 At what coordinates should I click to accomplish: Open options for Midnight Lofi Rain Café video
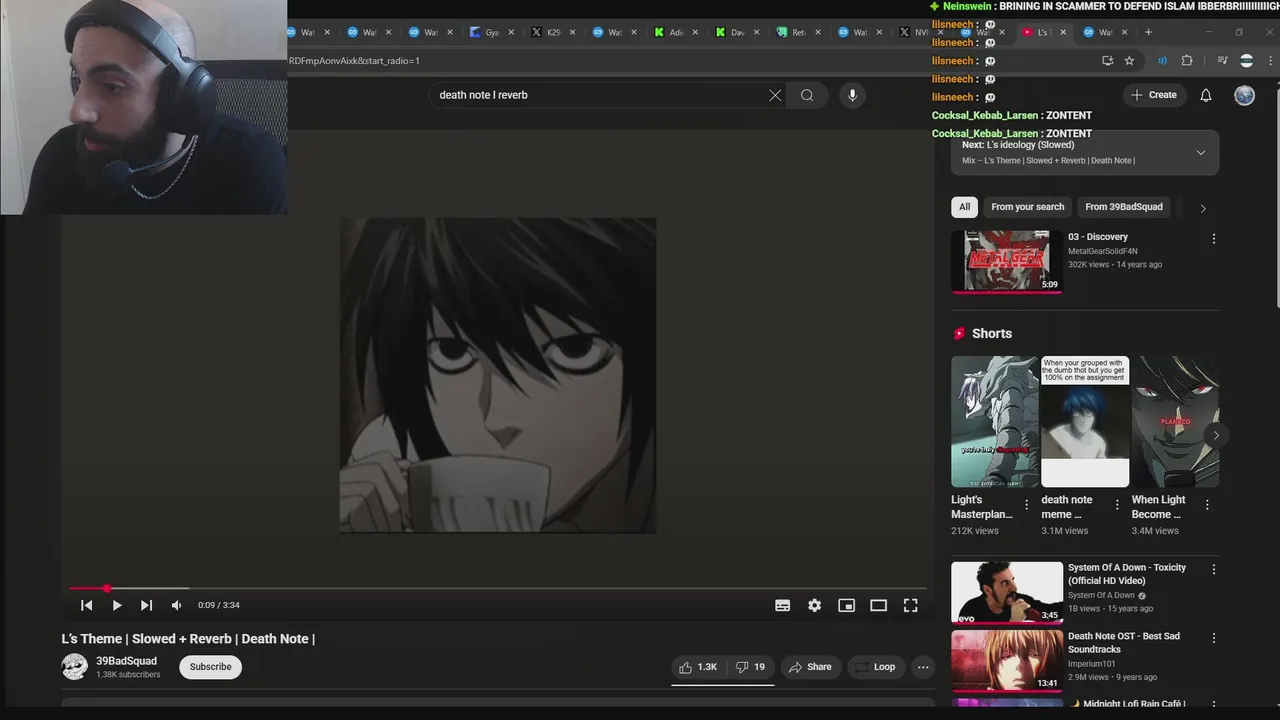click(x=1214, y=706)
